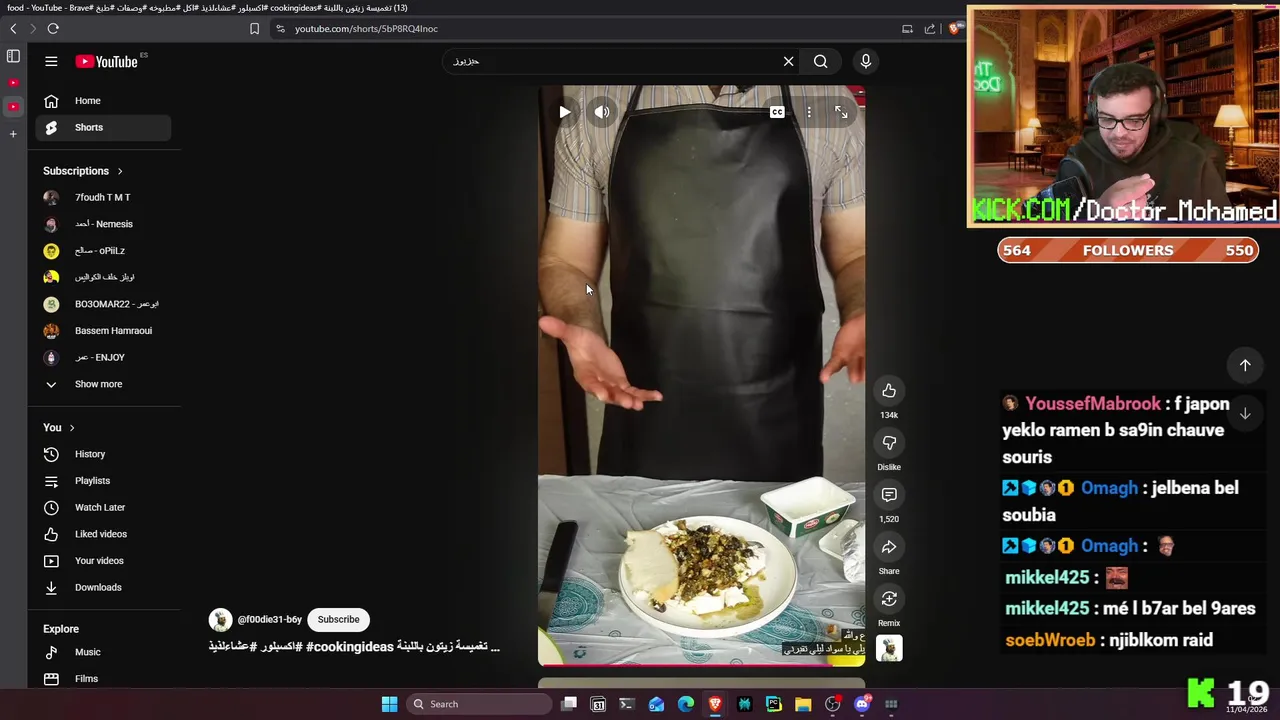The height and width of the screenshot is (720, 1280).
Task: Open File Explorer from the taskbar
Action: (x=803, y=704)
